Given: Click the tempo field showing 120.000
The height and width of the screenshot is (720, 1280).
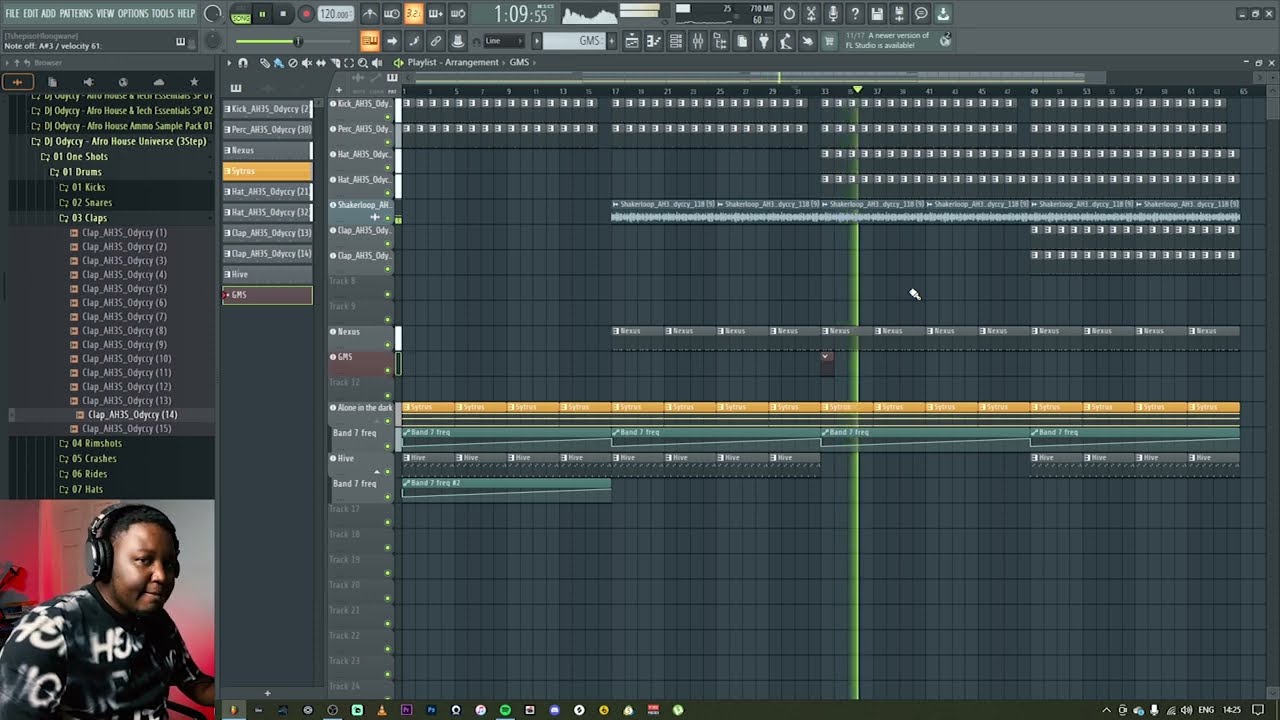Looking at the screenshot, I should [335, 14].
